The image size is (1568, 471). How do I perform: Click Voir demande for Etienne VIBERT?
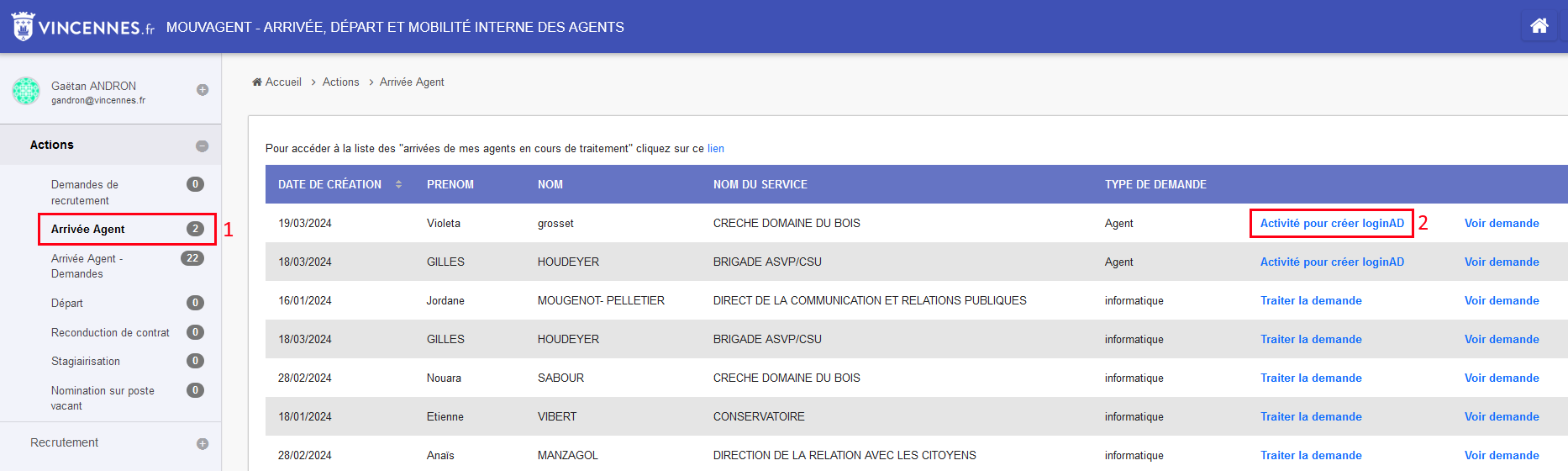coord(1502,416)
